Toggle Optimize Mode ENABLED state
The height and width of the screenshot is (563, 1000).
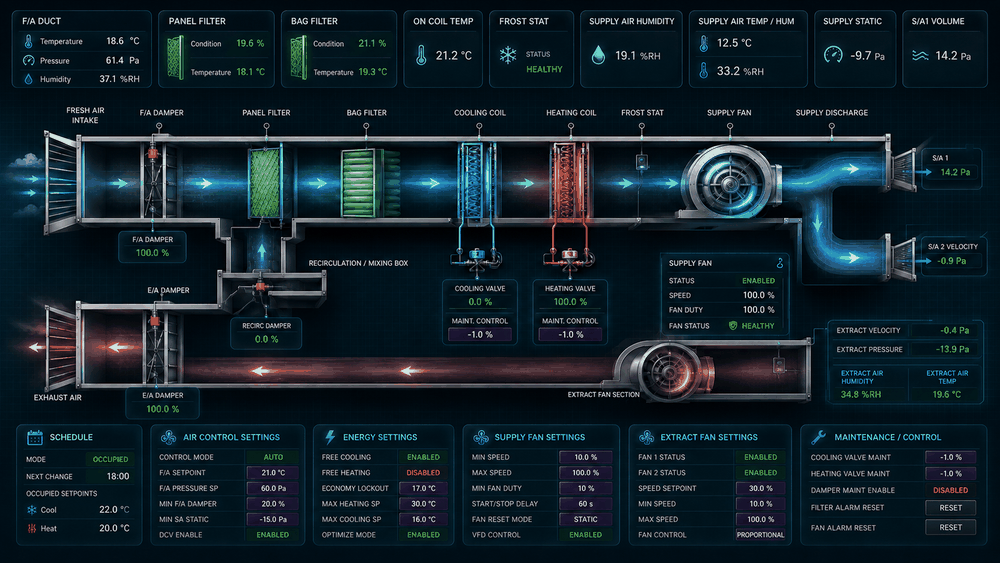point(423,535)
